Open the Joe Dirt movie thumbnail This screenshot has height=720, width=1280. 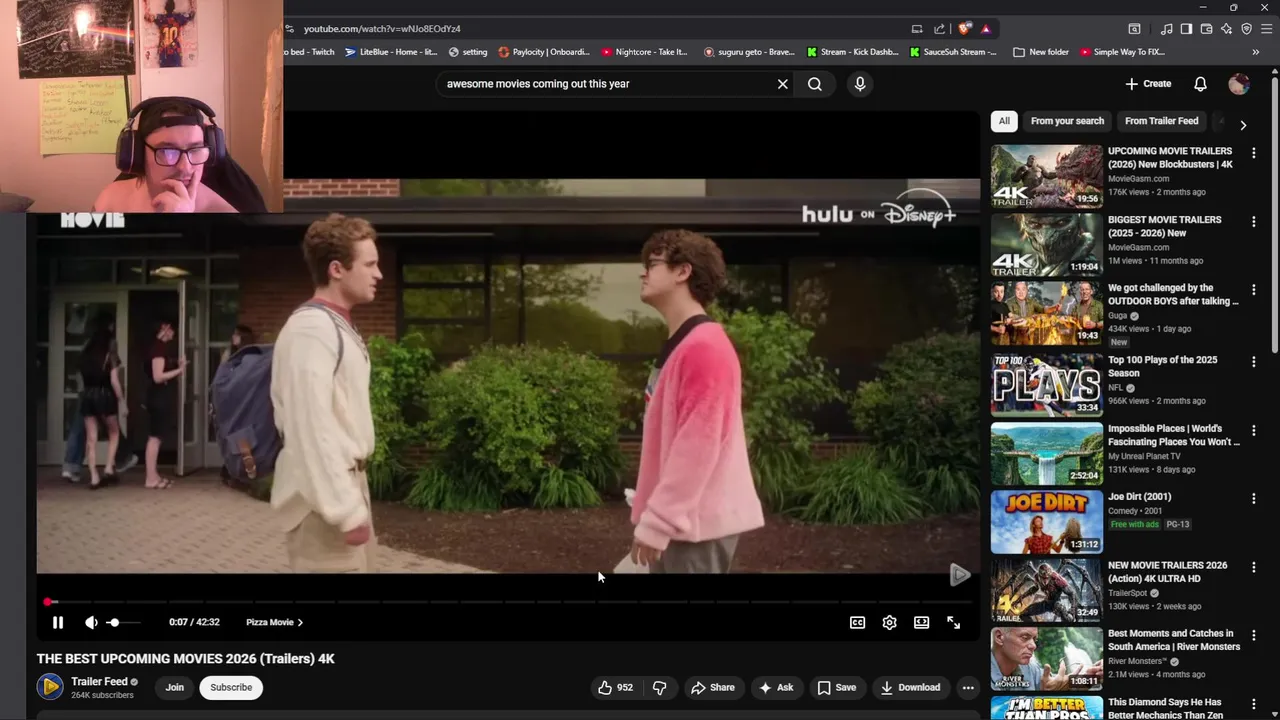(1046, 521)
